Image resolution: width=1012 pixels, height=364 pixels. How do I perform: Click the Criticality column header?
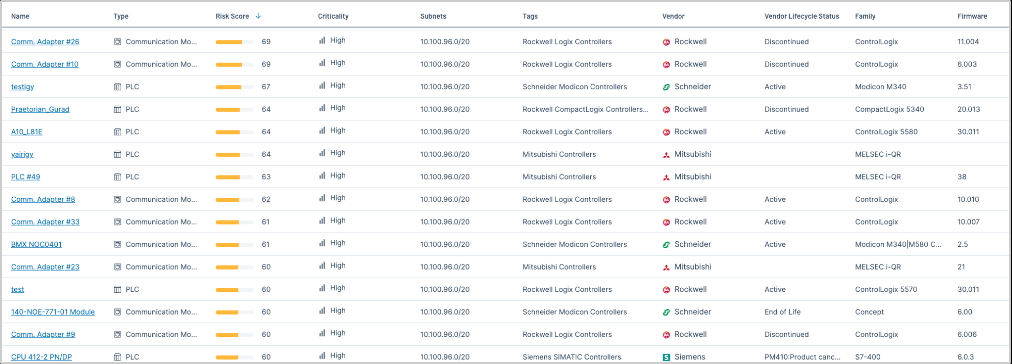333,16
